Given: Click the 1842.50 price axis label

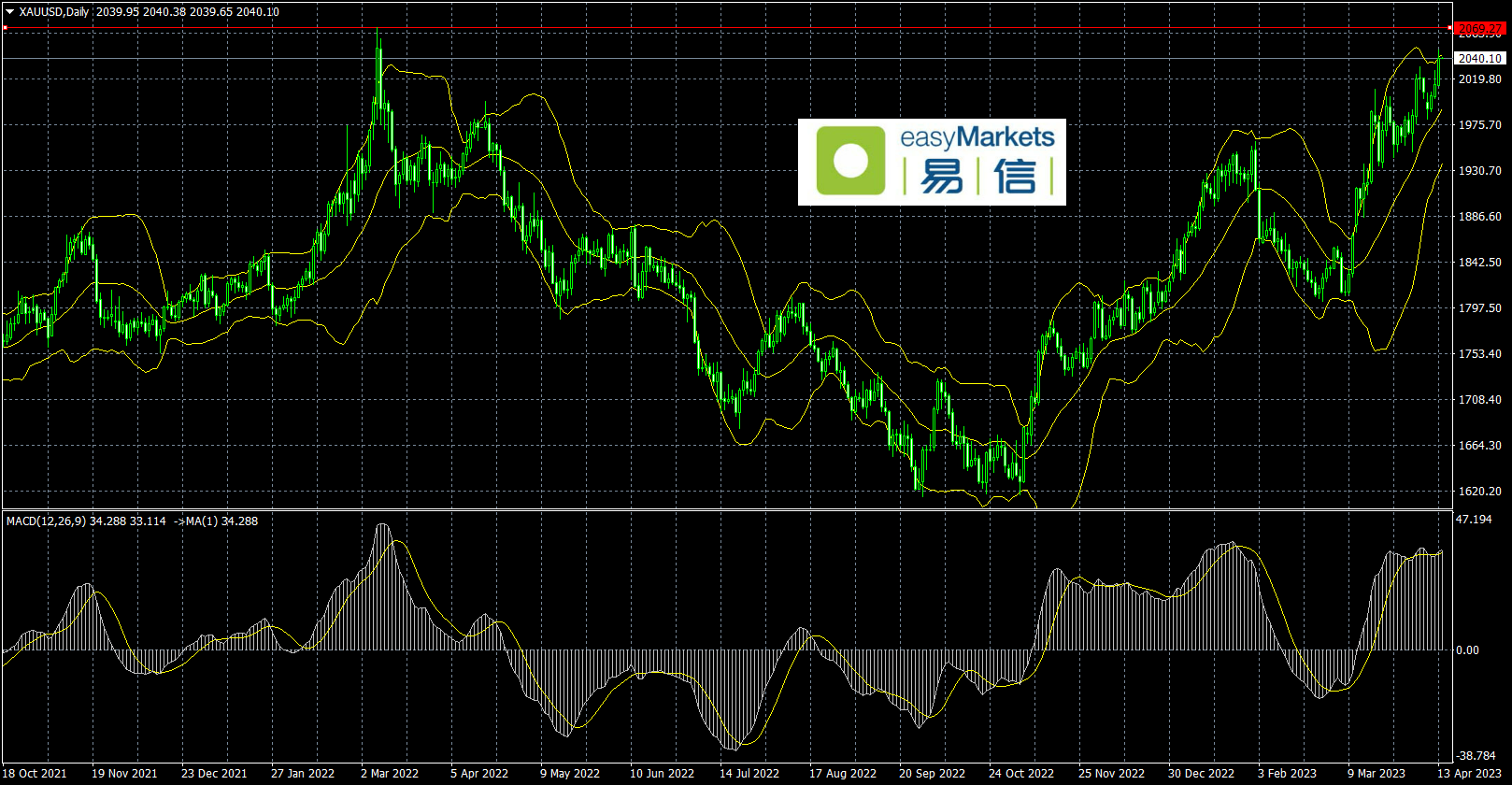Looking at the screenshot, I should click(1480, 263).
